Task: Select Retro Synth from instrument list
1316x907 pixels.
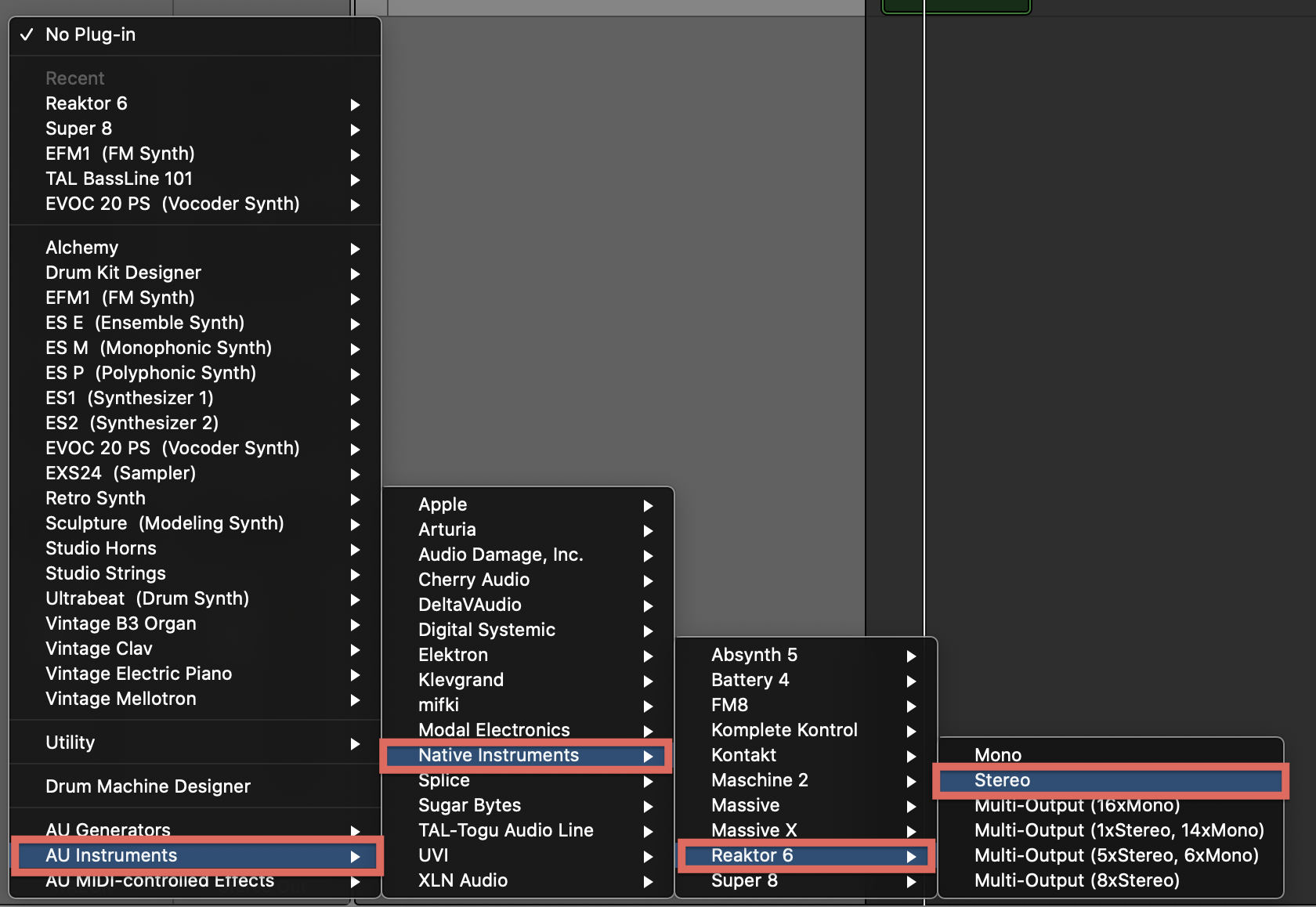Action: coord(96,498)
